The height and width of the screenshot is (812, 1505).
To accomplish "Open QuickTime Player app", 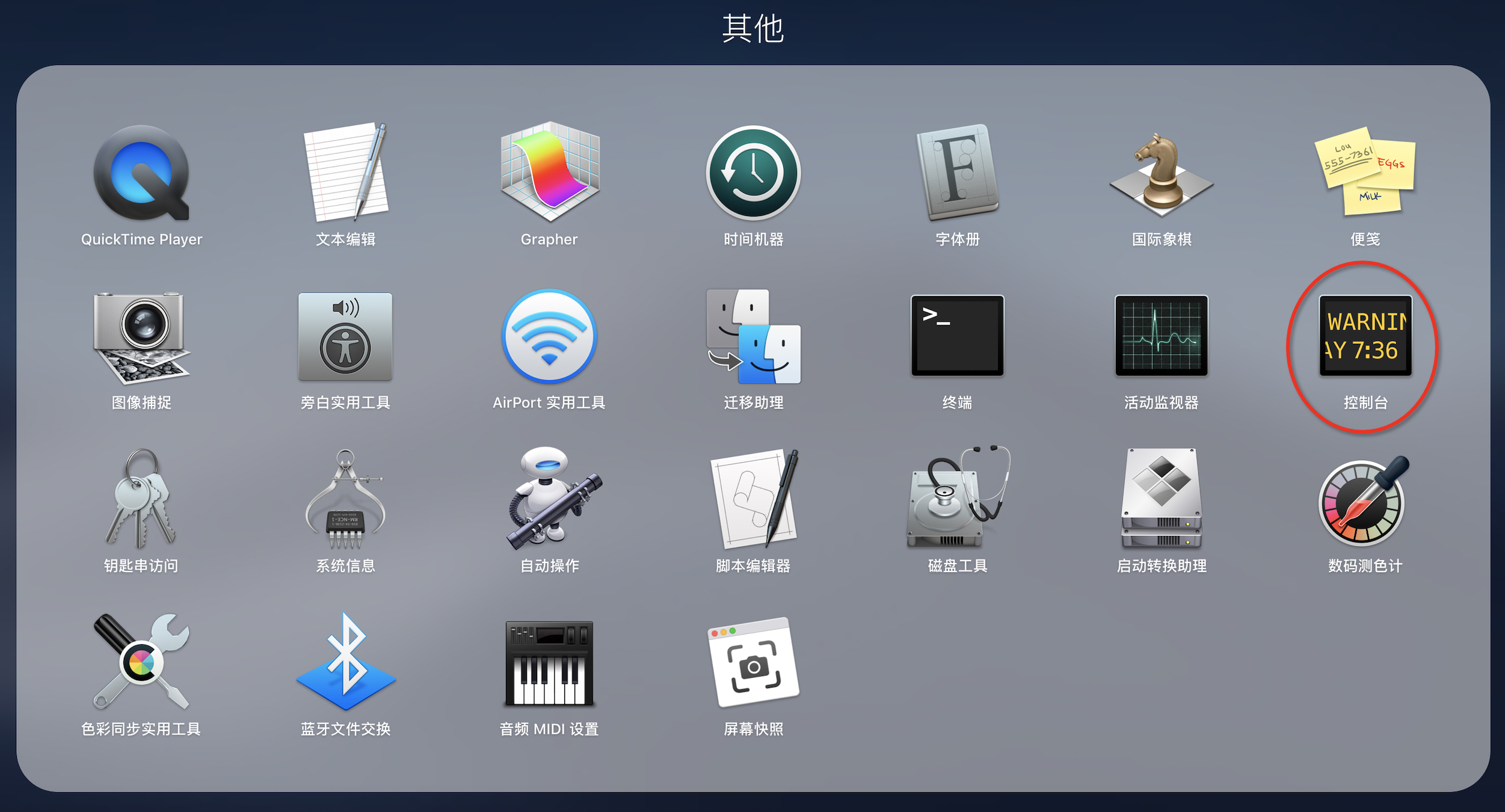I will point(141,173).
